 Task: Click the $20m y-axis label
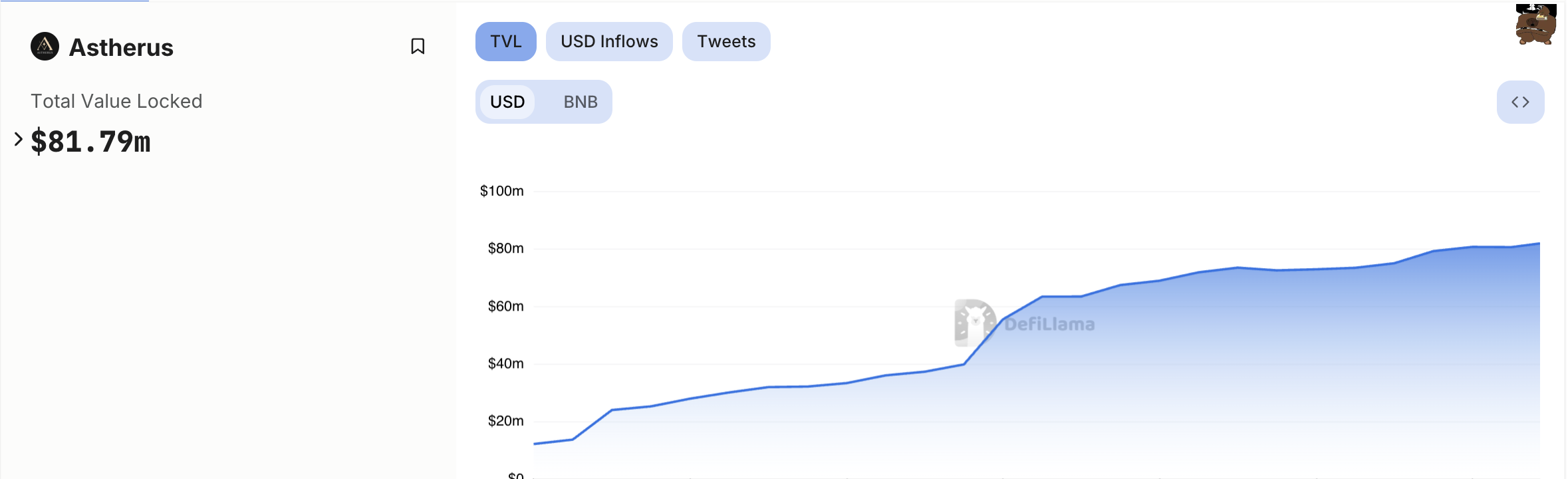pos(505,420)
